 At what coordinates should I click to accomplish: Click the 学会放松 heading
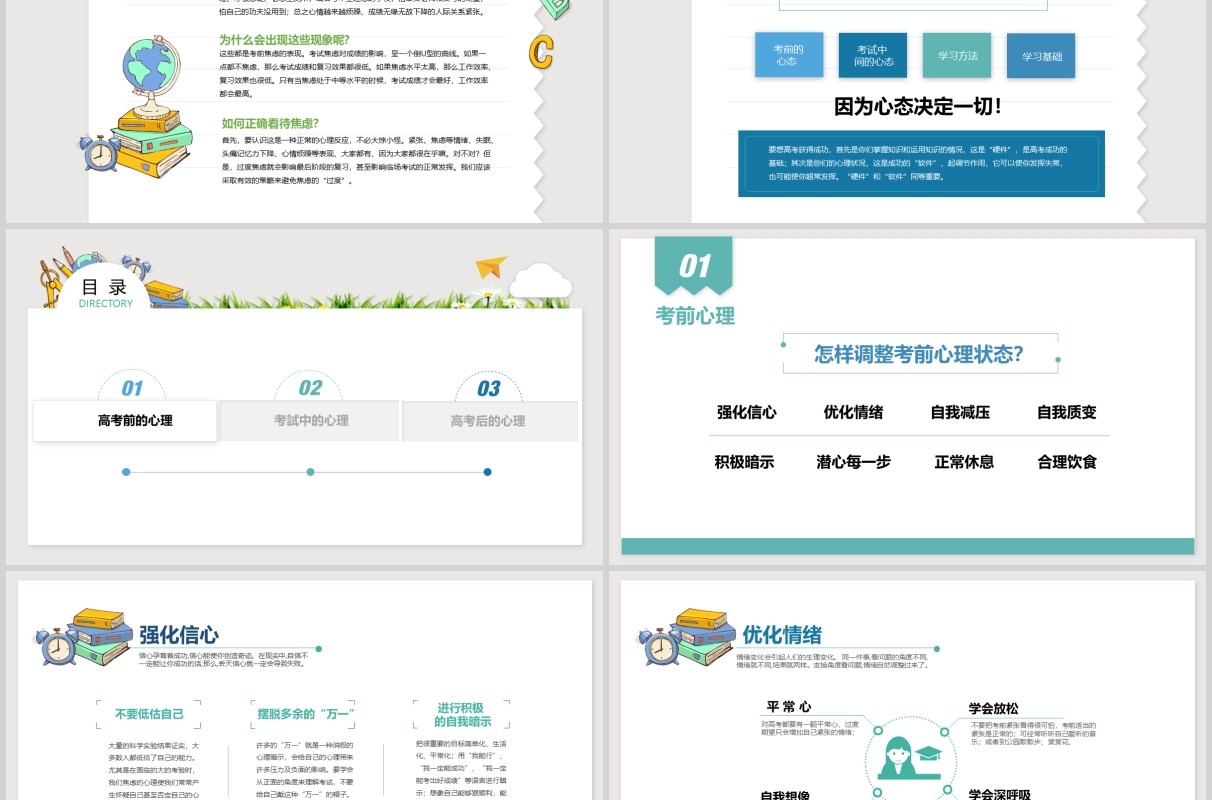[x=994, y=708]
